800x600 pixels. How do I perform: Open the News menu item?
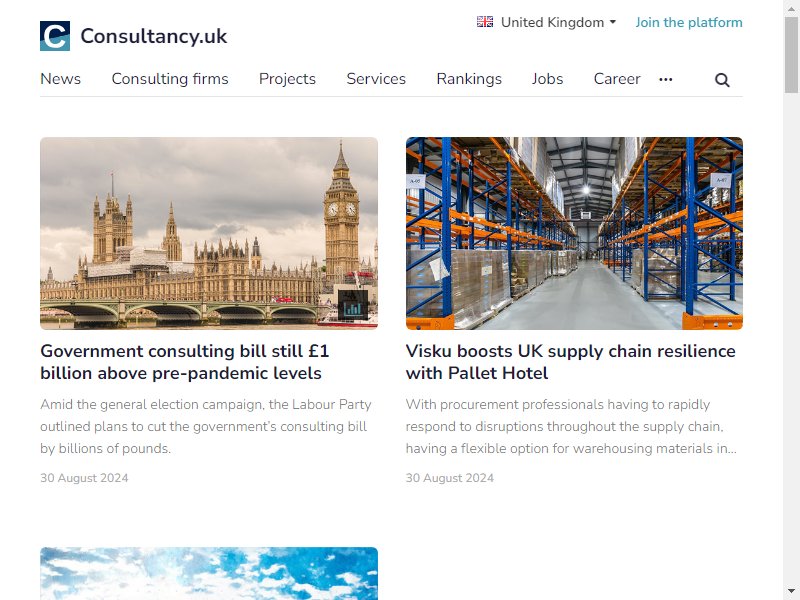click(61, 79)
